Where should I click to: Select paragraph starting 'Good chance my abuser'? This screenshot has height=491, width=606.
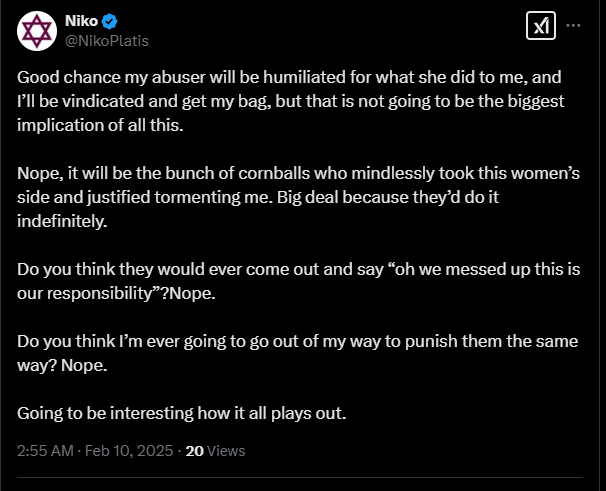(291, 101)
